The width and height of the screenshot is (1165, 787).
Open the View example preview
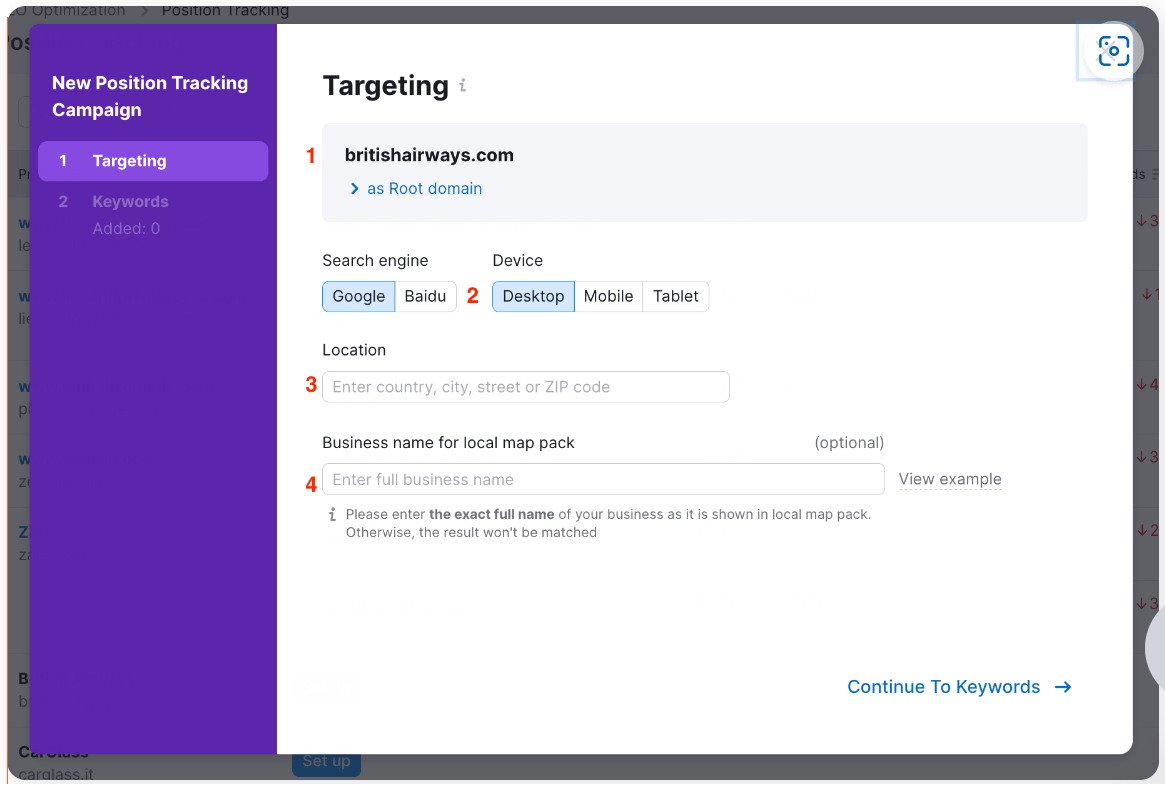pyautogui.click(x=949, y=479)
